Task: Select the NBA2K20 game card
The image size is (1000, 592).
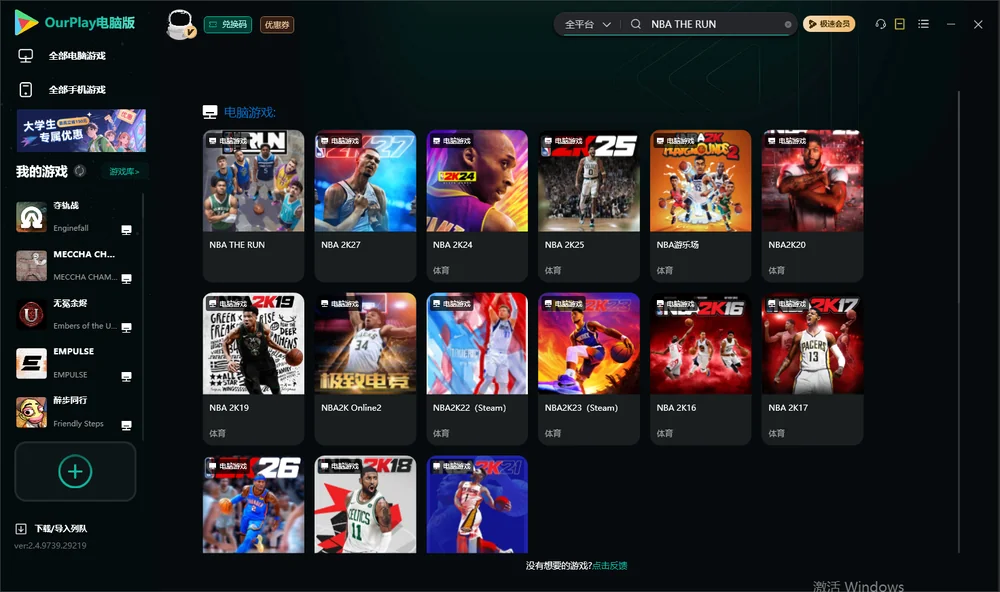Action: point(812,206)
